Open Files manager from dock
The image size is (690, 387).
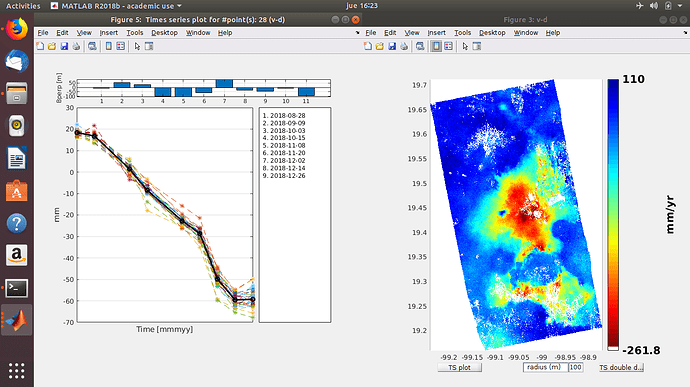pyautogui.click(x=17, y=93)
